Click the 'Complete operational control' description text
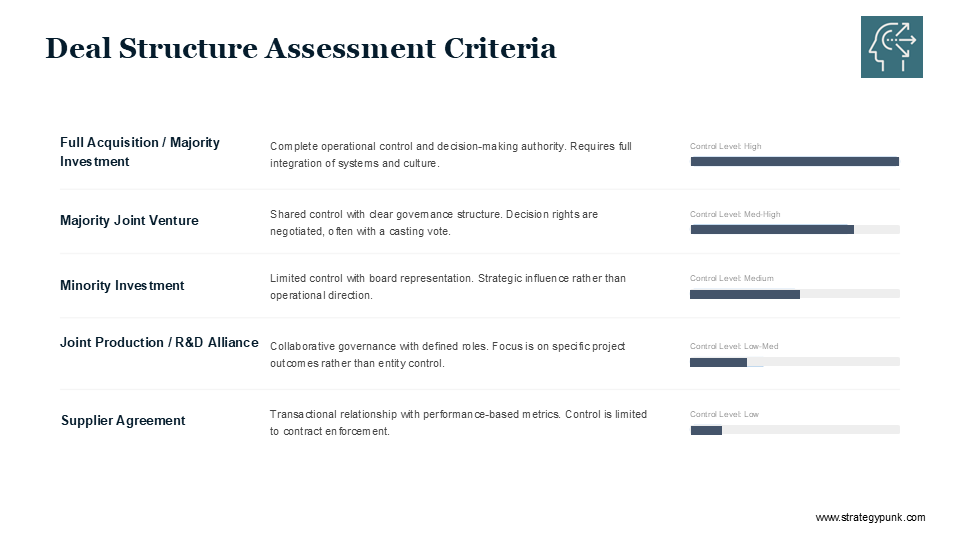960x540 pixels. coord(451,155)
